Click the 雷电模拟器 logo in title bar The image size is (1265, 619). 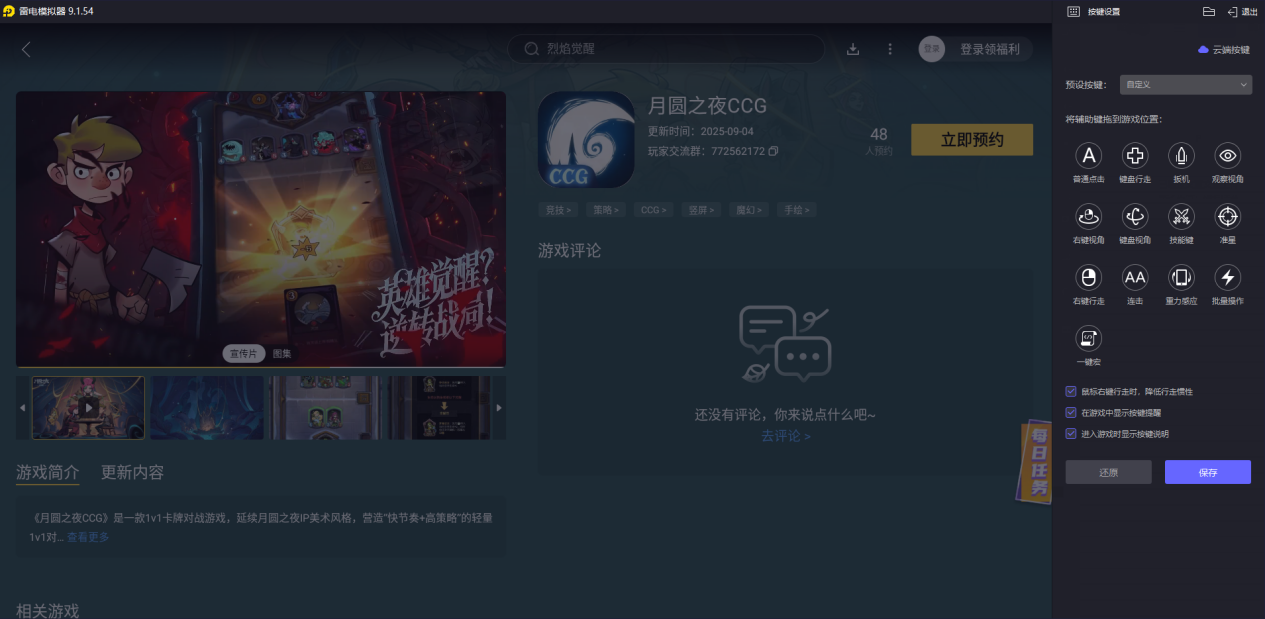[8, 10]
